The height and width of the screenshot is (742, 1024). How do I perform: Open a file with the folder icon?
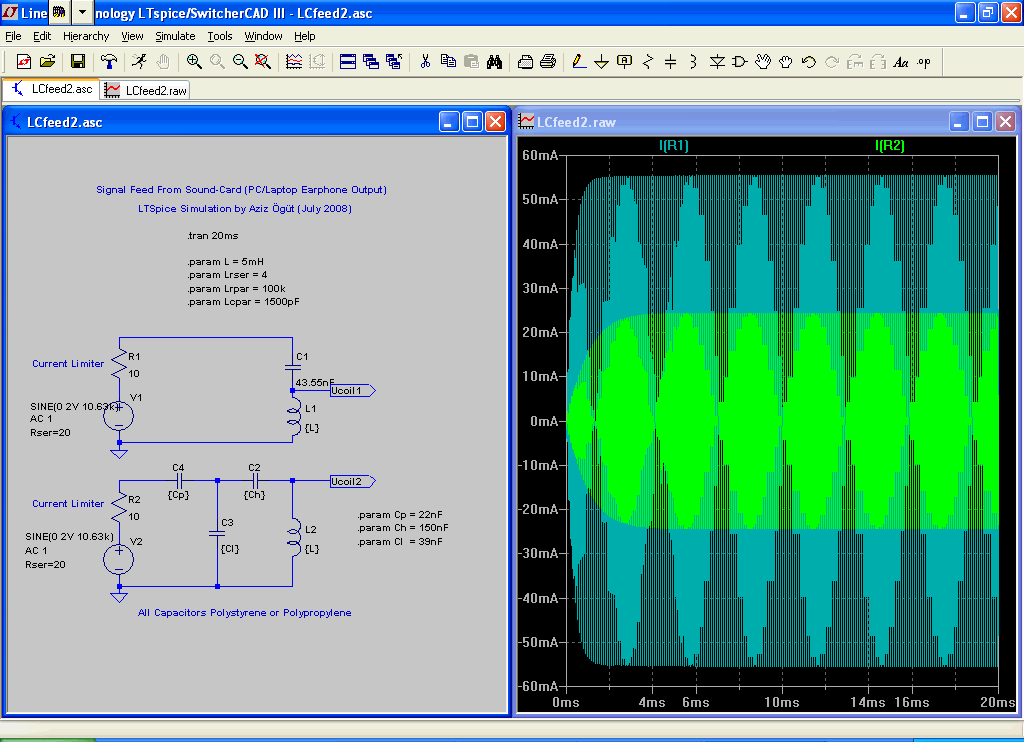click(47, 62)
